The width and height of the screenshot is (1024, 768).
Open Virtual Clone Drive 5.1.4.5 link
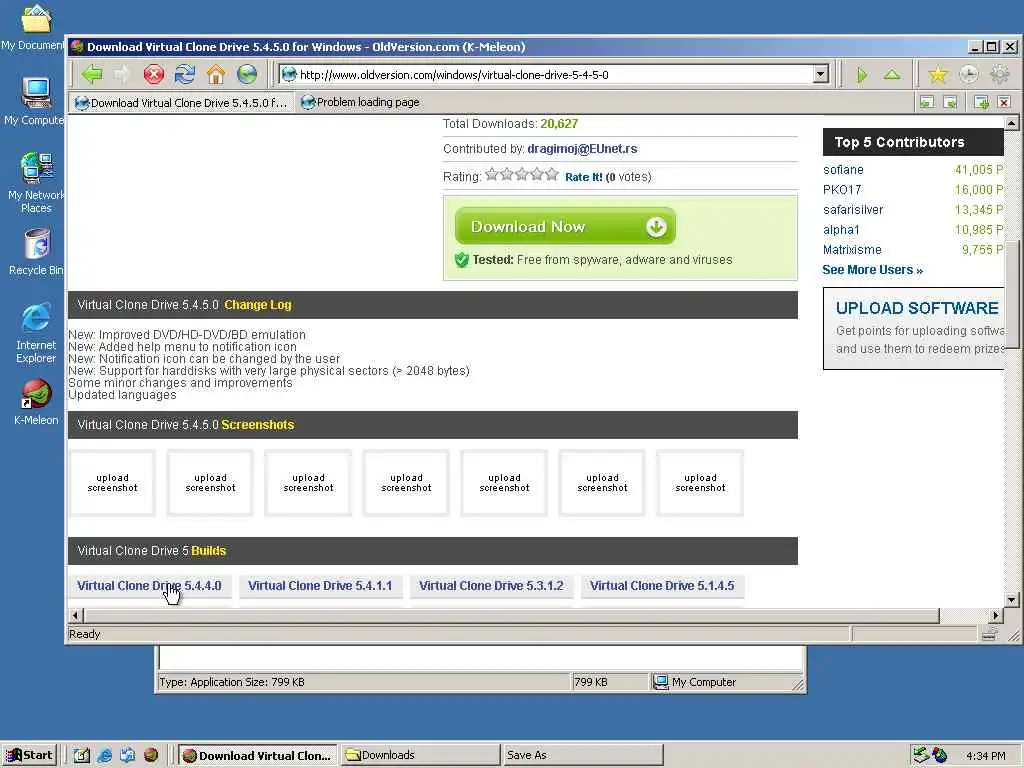pyautogui.click(x=662, y=586)
